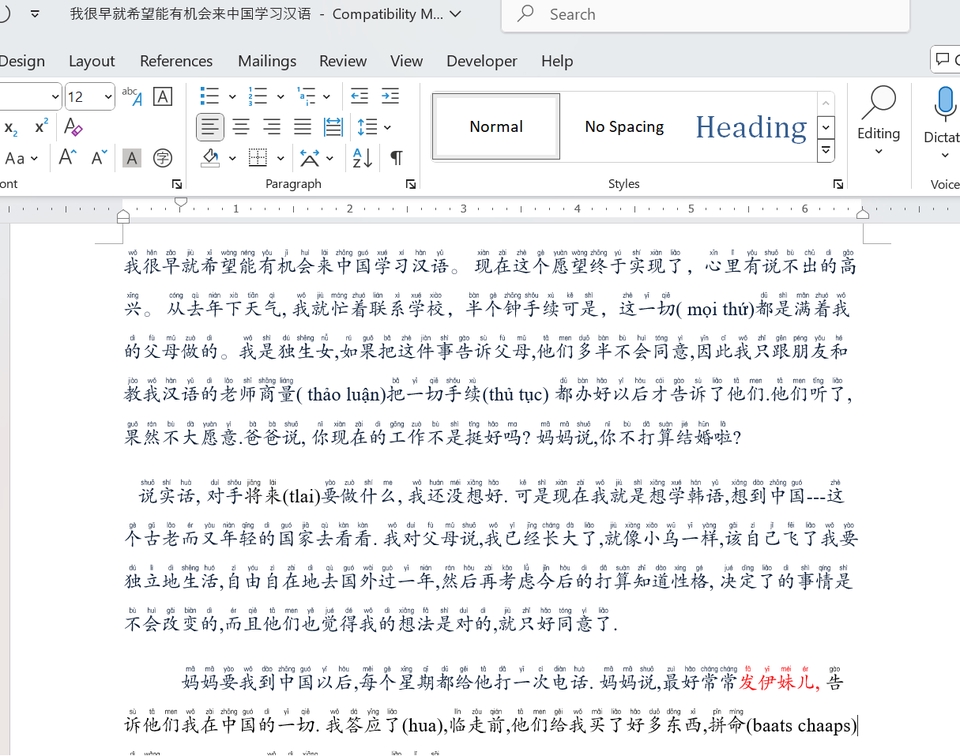
Task: Click Line and Paragraph Spacing icon
Action: pyautogui.click(x=367, y=127)
